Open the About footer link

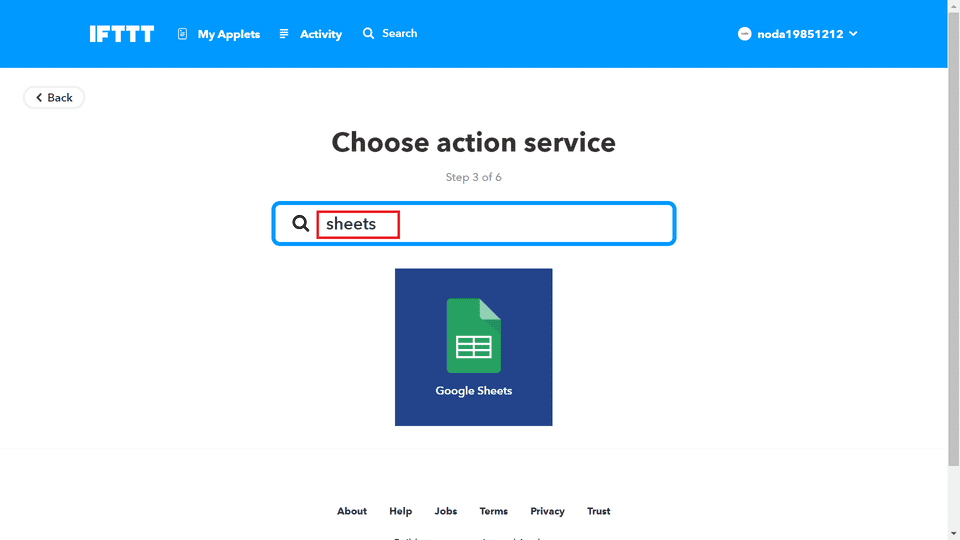(x=352, y=511)
